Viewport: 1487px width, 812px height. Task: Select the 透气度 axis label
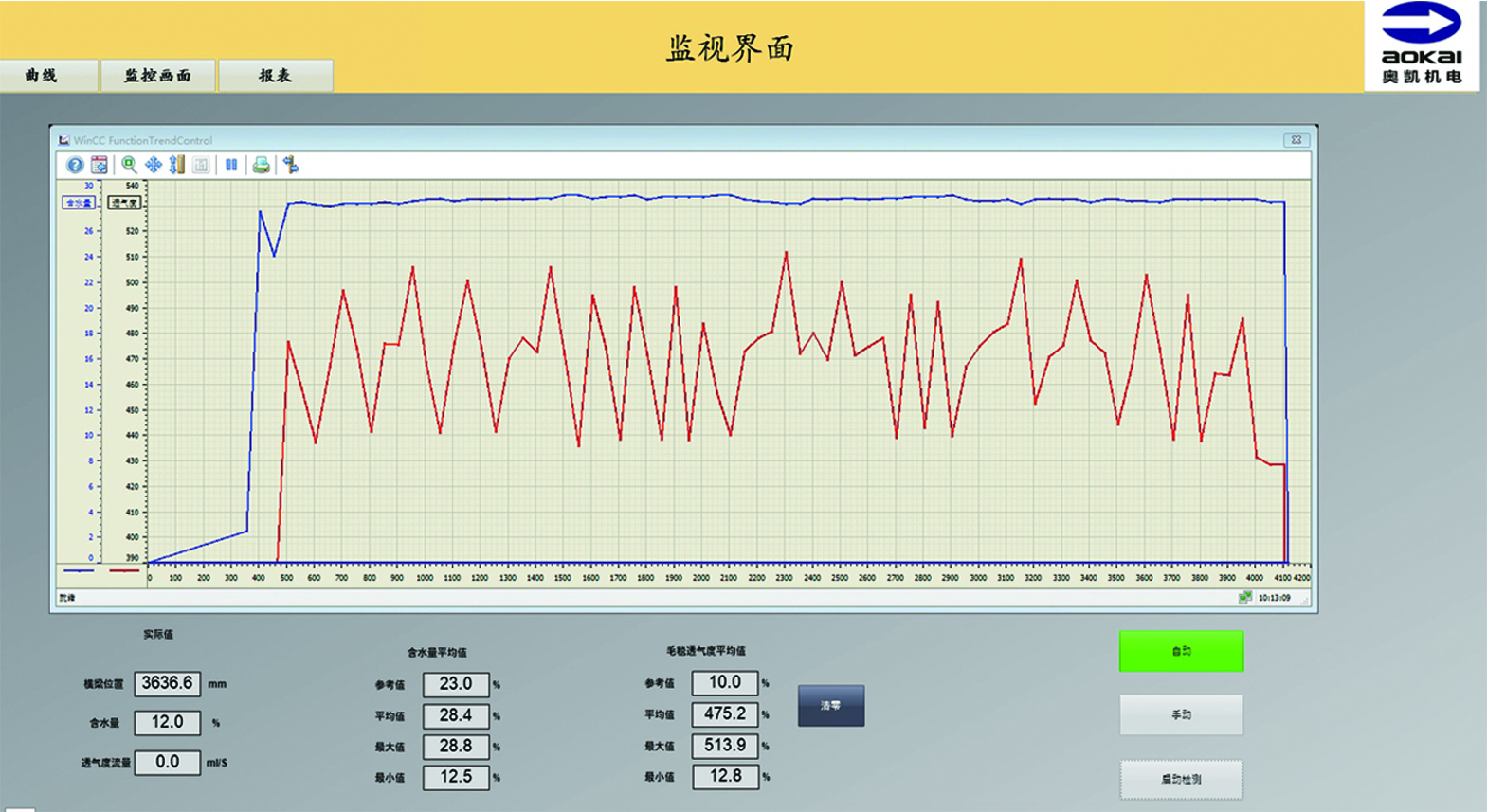click(x=124, y=203)
